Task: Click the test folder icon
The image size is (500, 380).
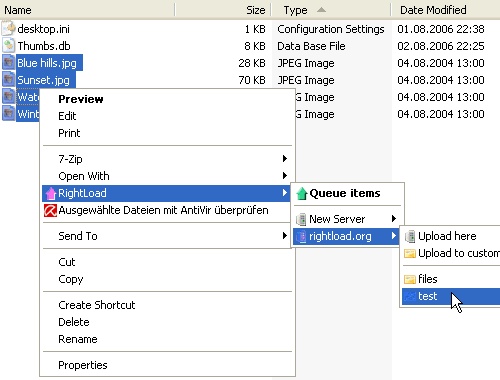Action: tap(410, 296)
